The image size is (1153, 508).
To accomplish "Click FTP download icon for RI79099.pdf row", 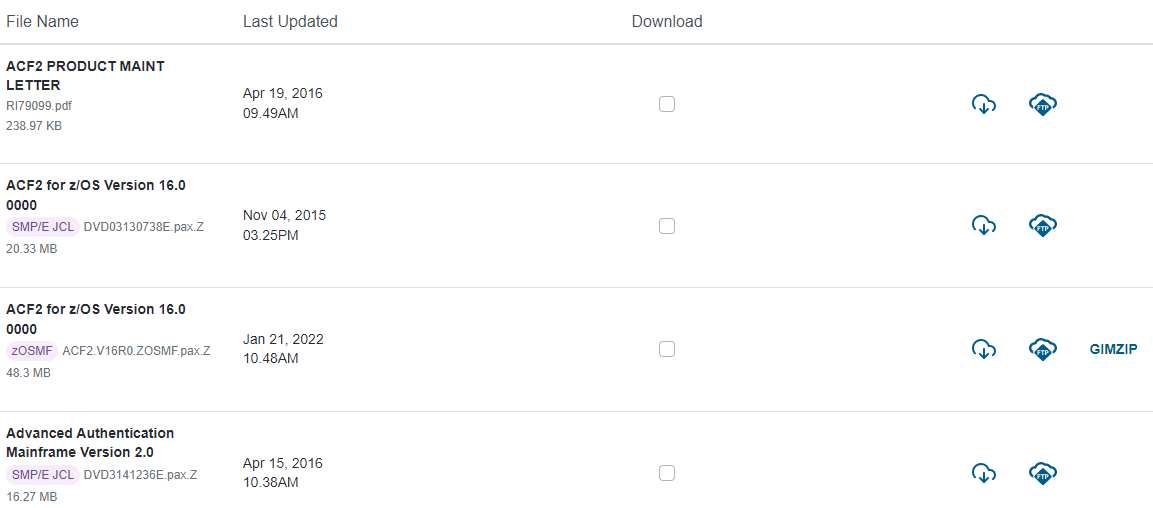I will point(1043,104).
